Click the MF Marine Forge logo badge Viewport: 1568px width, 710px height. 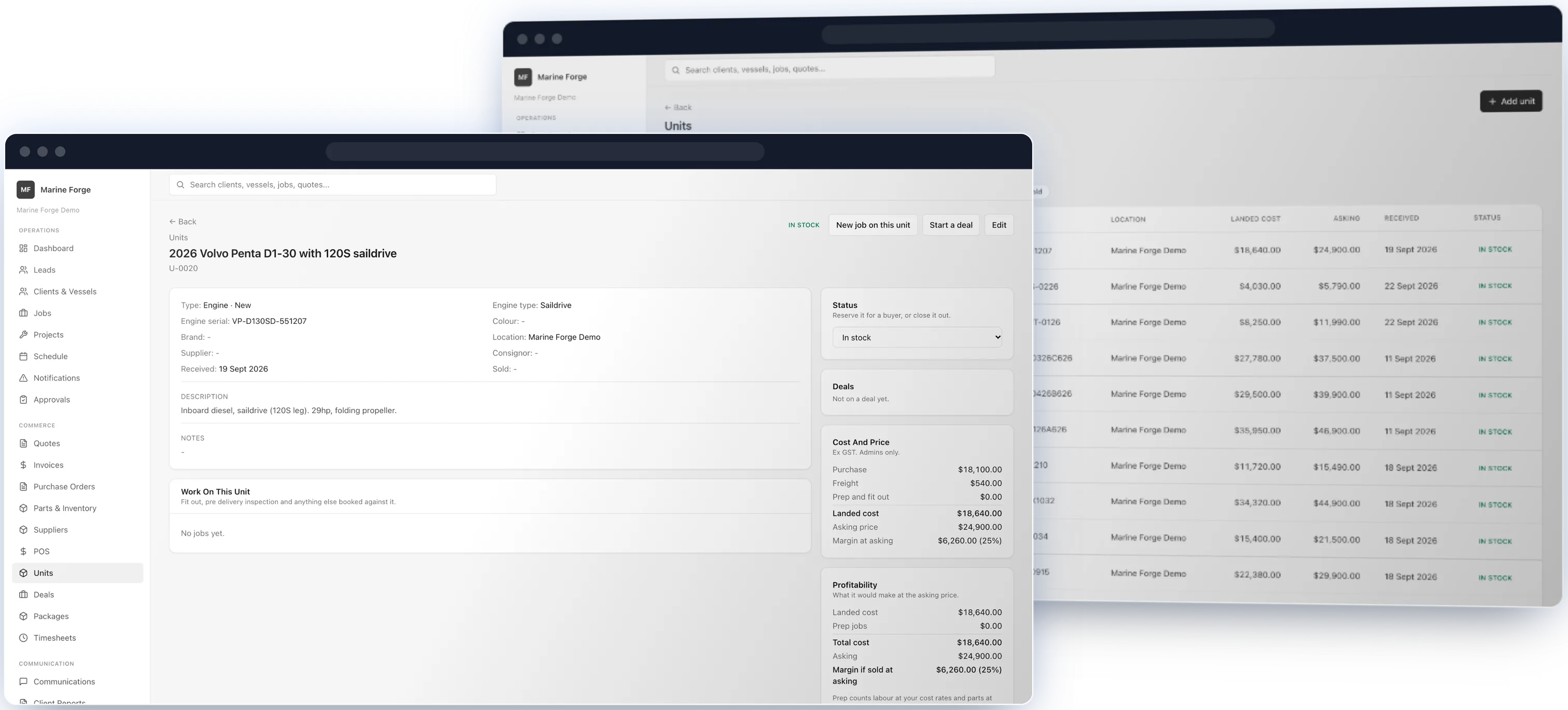(x=25, y=189)
